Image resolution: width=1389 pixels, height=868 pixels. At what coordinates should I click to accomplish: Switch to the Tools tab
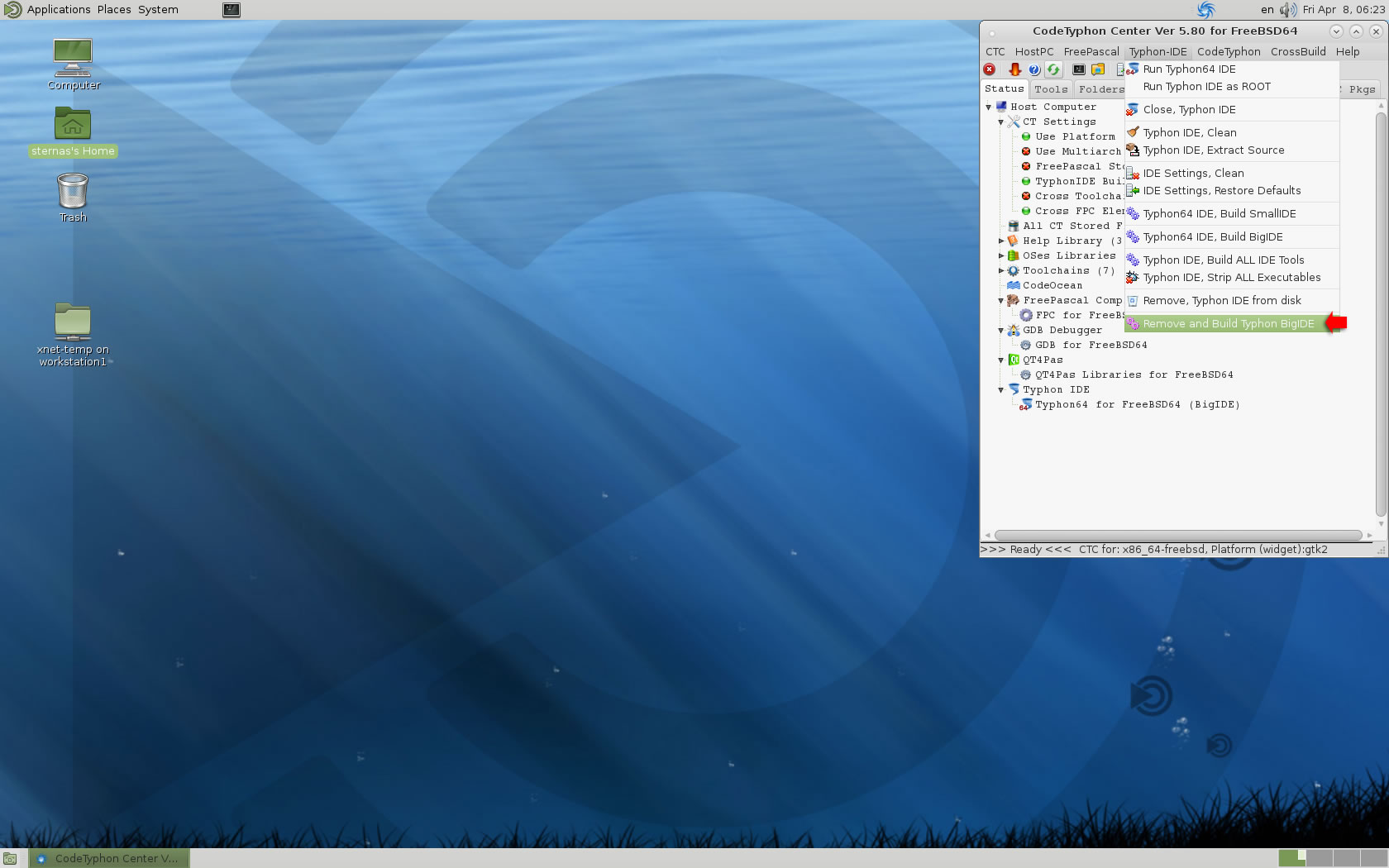click(x=1051, y=89)
